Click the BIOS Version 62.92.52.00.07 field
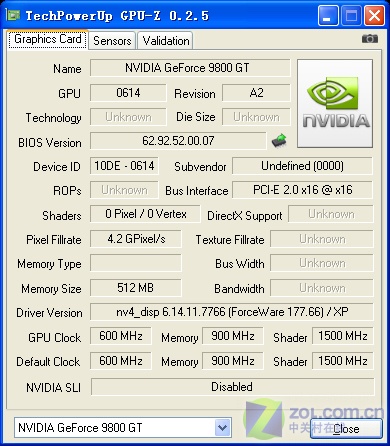 click(x=178, y=141)
